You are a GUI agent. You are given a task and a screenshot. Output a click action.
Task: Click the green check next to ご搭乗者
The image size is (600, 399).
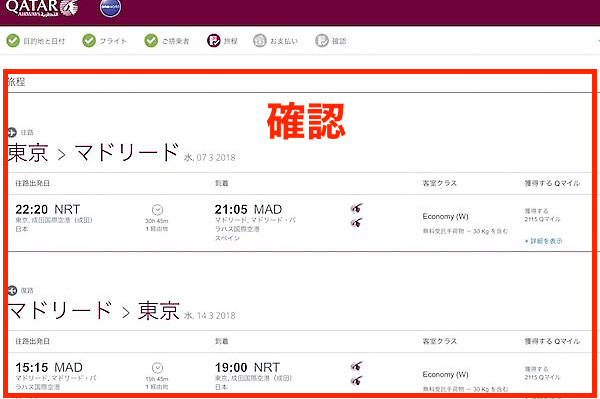151,41
